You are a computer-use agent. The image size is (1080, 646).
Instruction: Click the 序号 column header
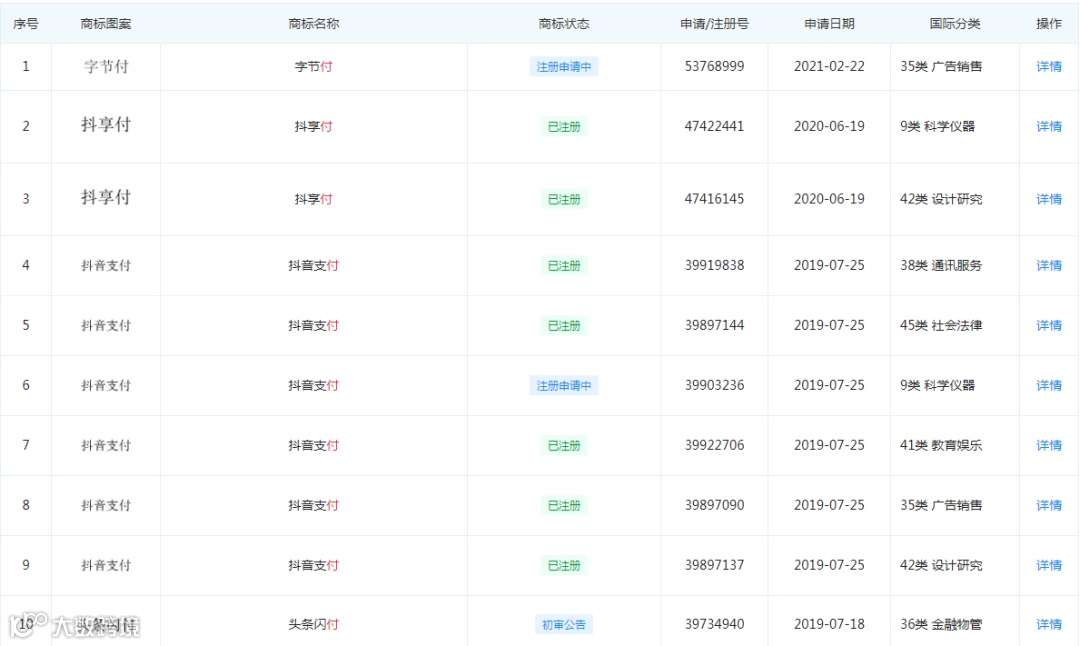(25, 24)
